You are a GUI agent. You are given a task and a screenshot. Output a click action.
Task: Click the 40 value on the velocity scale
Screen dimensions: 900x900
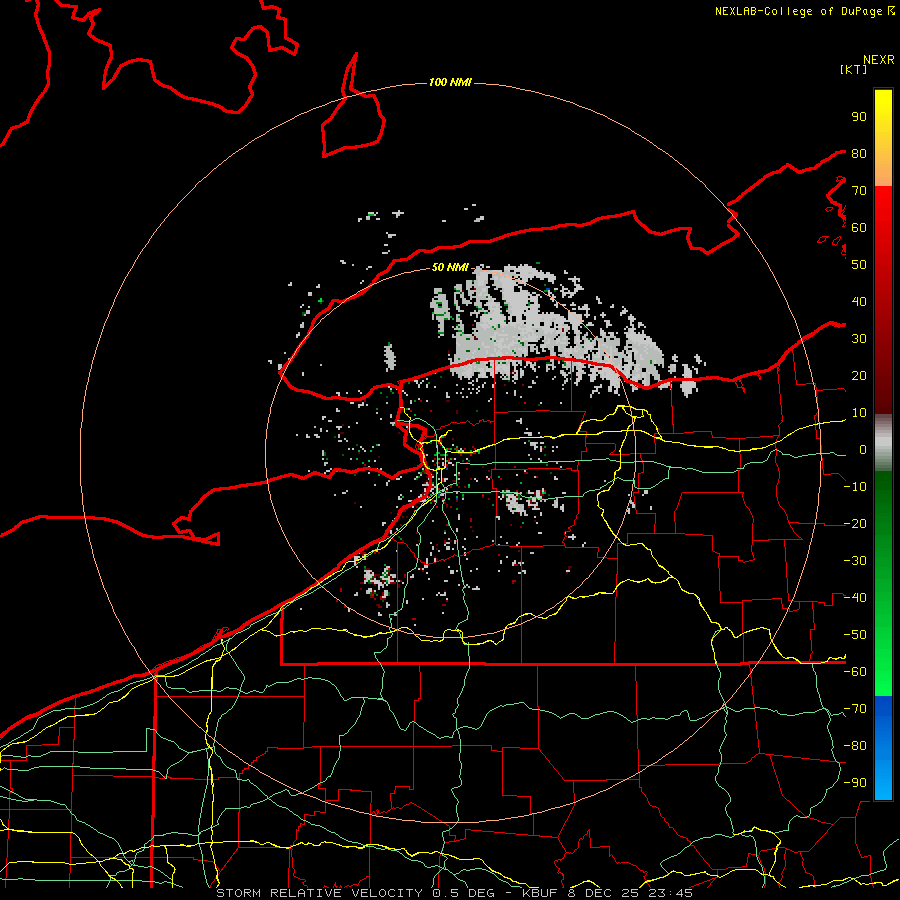tap(859, 302)
